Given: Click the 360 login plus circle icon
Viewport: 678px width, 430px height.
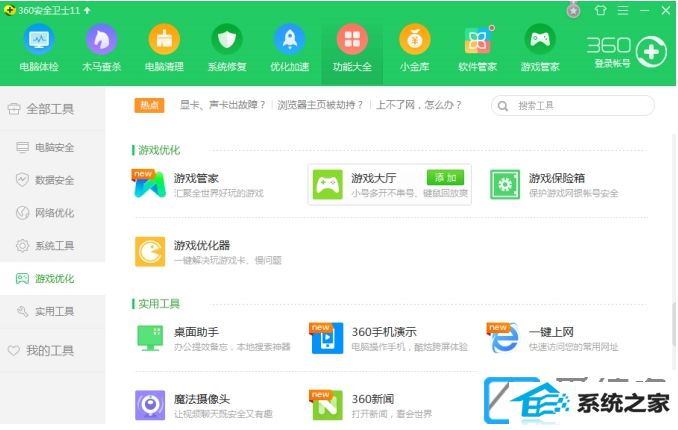Looking at the screenshot, I should (651, 52).
